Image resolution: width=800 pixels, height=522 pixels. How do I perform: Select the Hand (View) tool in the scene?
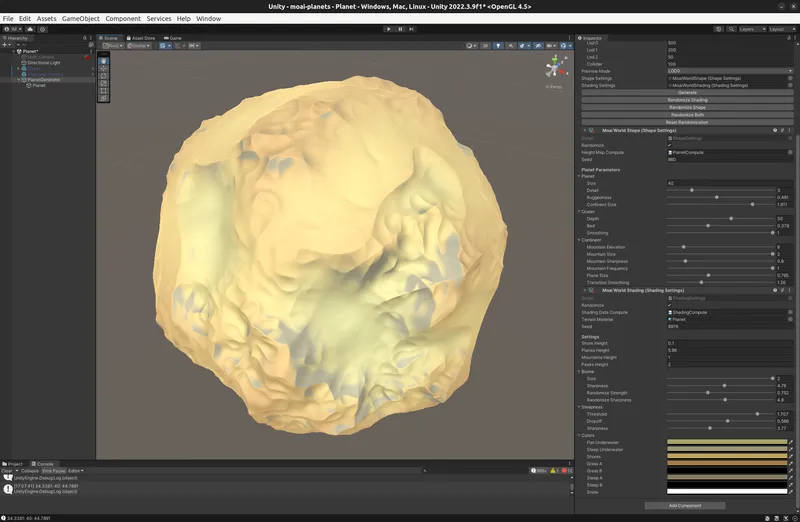[104, 60]
